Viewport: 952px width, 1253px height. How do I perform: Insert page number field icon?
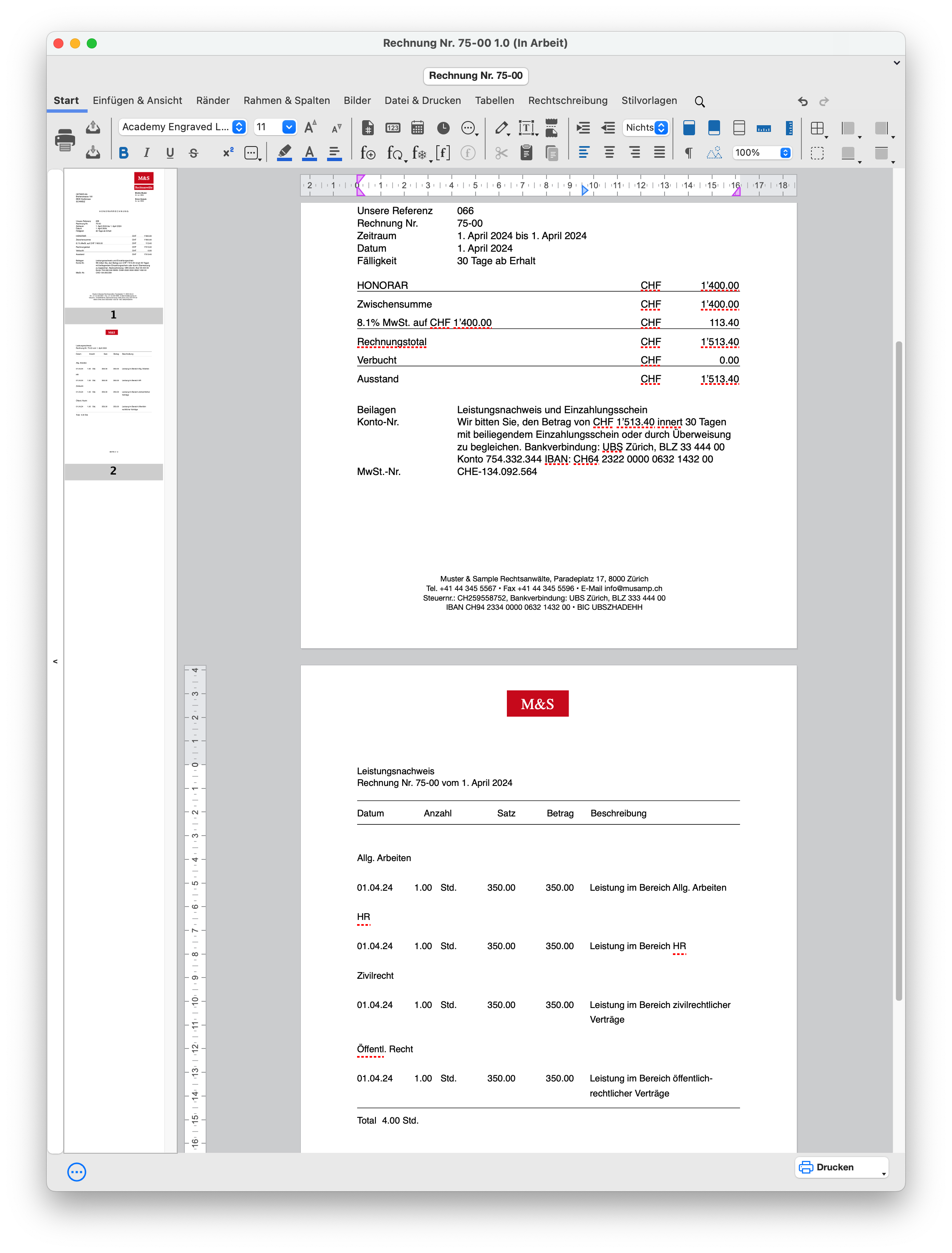point(368,128)
